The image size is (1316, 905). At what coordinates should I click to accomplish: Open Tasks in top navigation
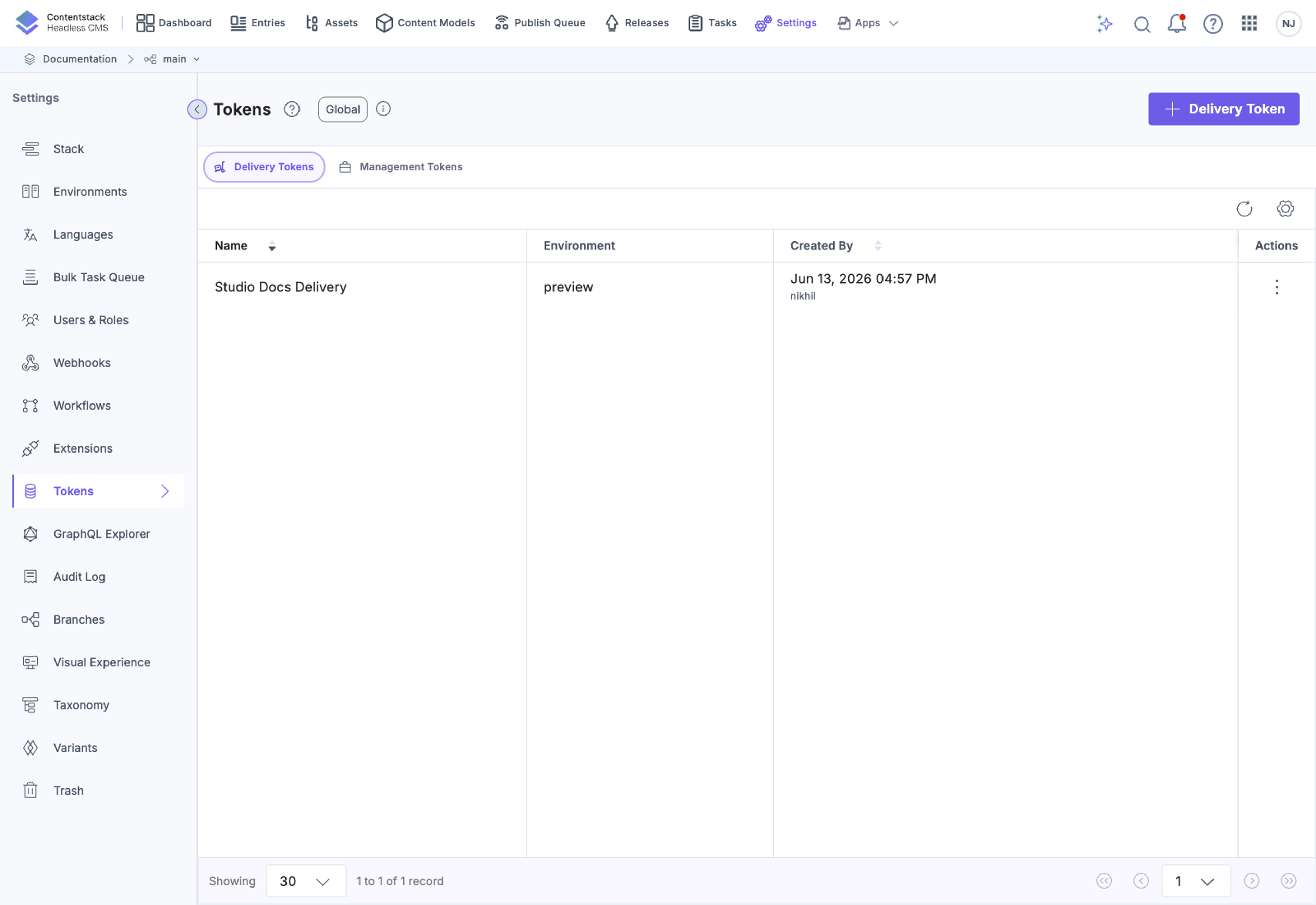click(x=712, y=23)
